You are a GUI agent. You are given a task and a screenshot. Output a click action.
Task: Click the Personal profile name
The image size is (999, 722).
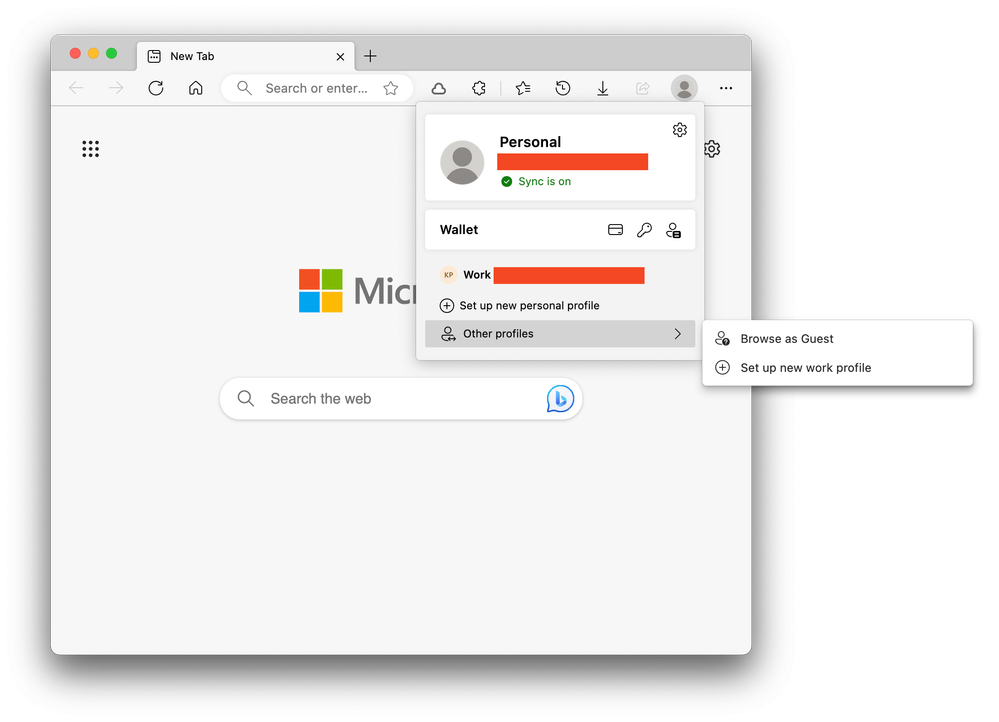(x=530, y=142)
